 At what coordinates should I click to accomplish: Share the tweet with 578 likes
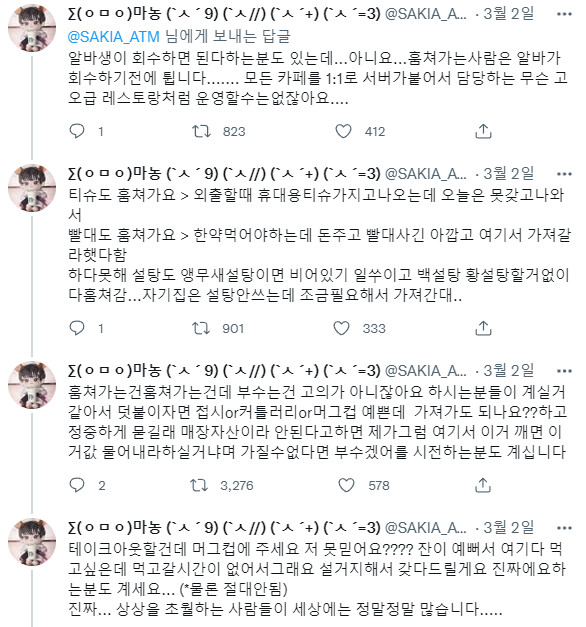[x=483, y=485]
